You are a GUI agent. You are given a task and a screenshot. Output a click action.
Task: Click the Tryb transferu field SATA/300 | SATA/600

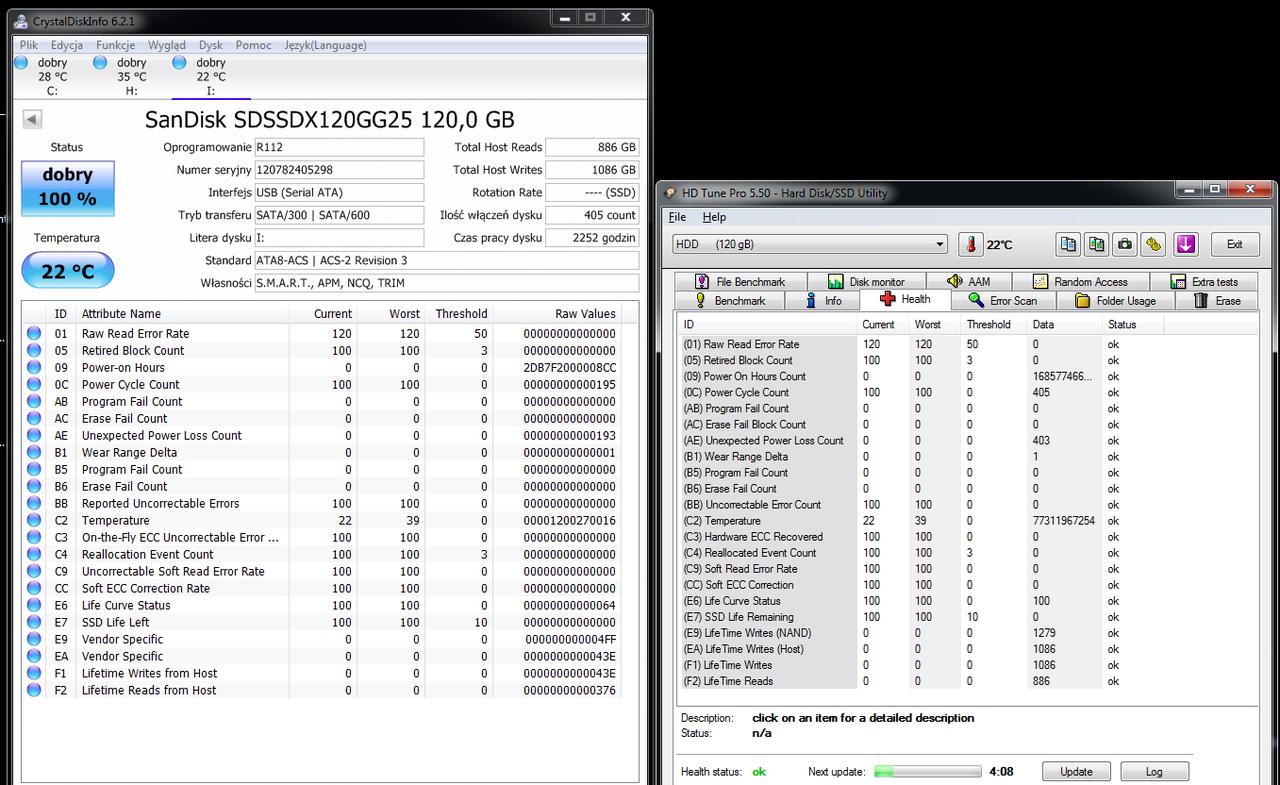339,215
